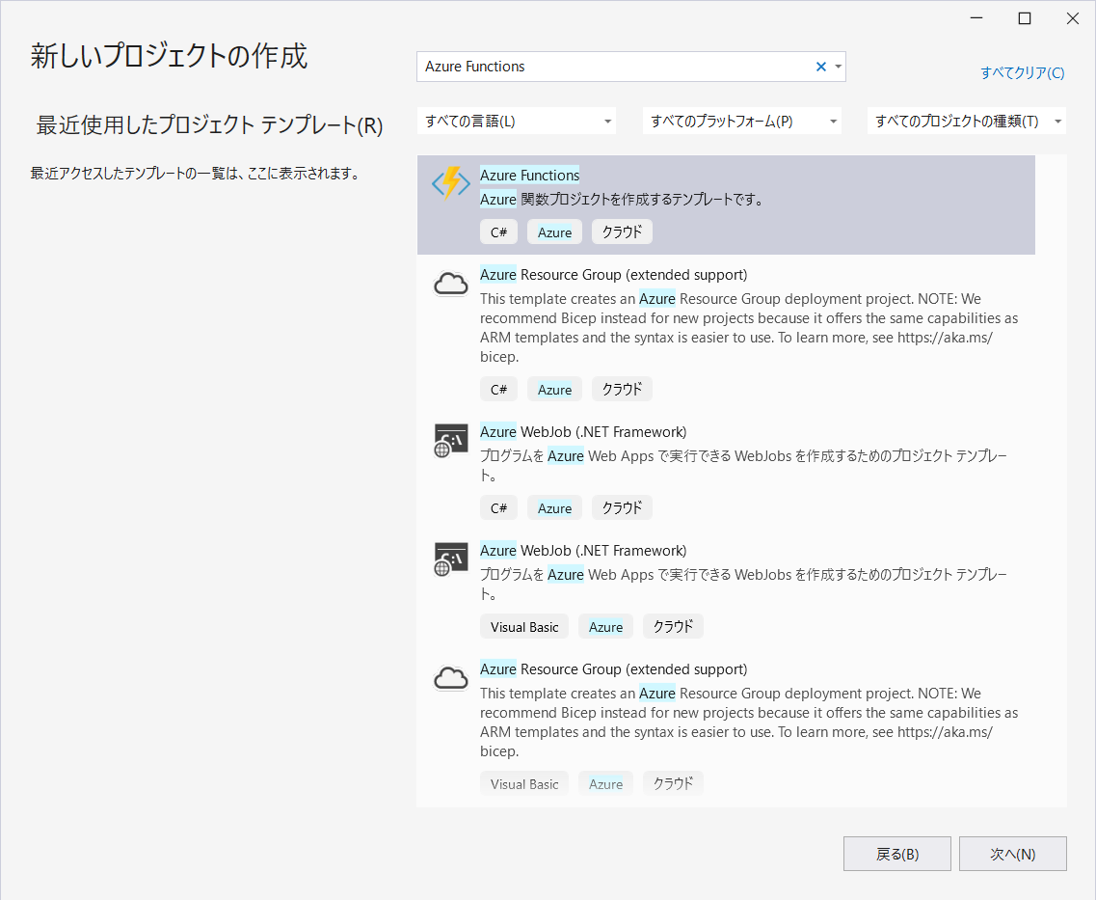This screenshot has width=1096, height=900.
Task: Click the すべてクリア(C) link
Action: (x=1022, y=73)
